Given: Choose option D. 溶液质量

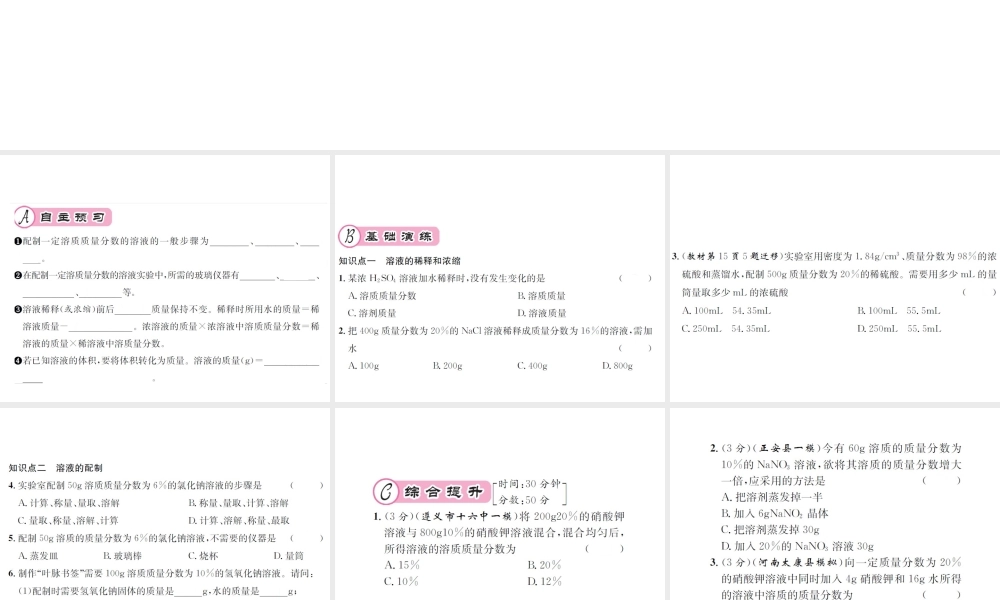Looking at the screenshot, I should coord(541,313).
